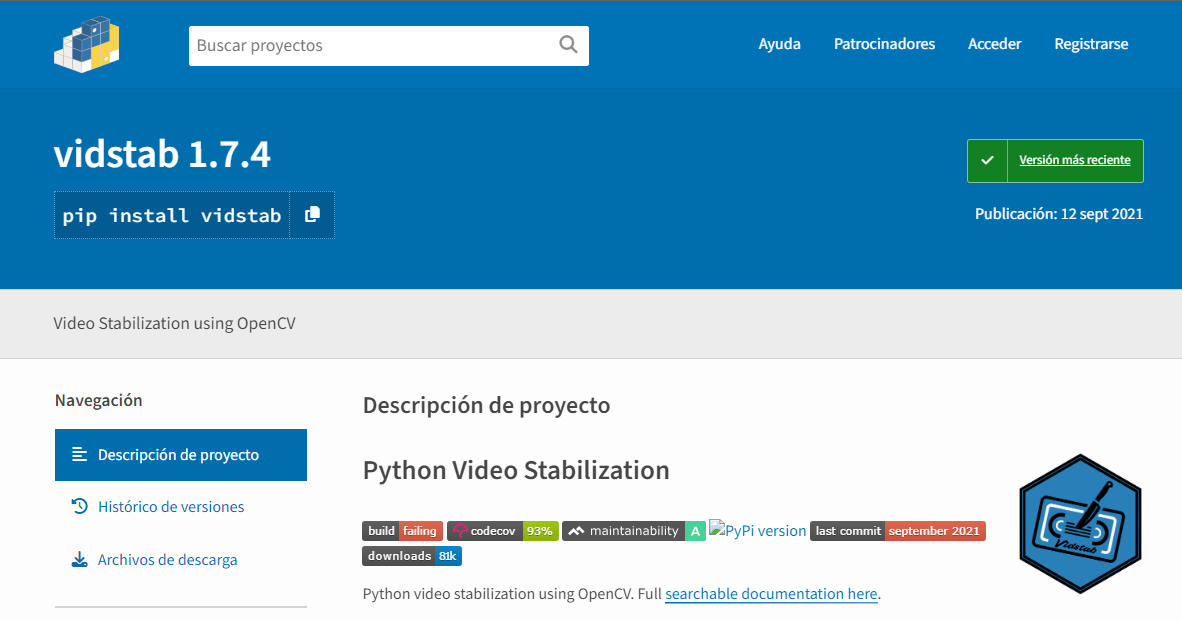Click the codecov 93% badge

coord(503,531)
